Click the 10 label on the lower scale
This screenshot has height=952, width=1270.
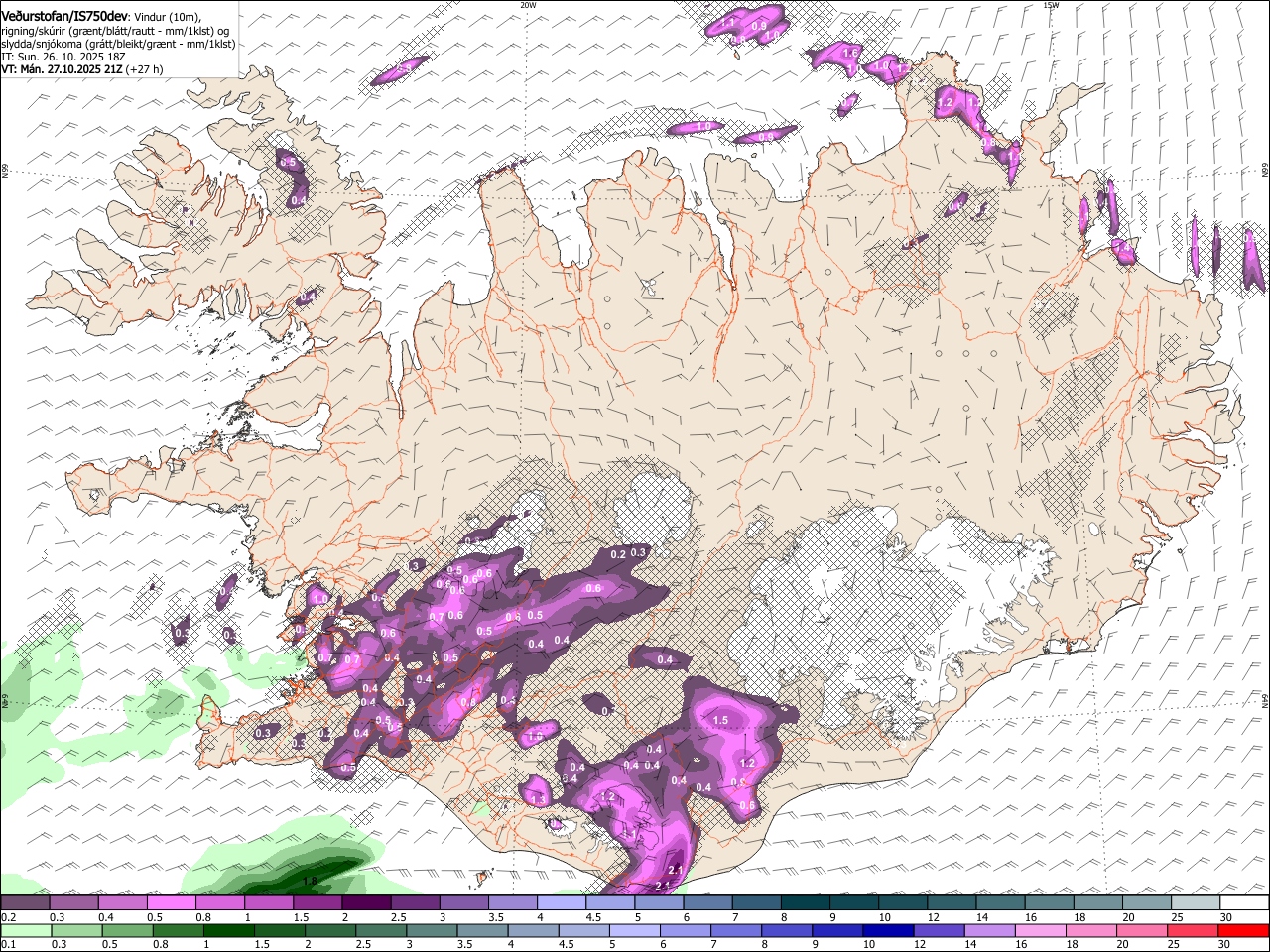click(869, 945)
